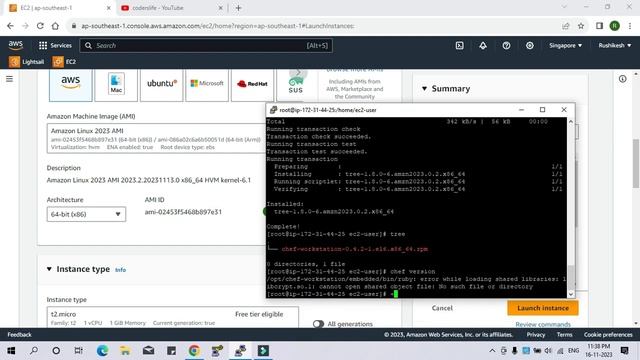Viewport: 640px width, 360px height.
Task: Open the Chrome profile avatar
Action: [615, 26]
